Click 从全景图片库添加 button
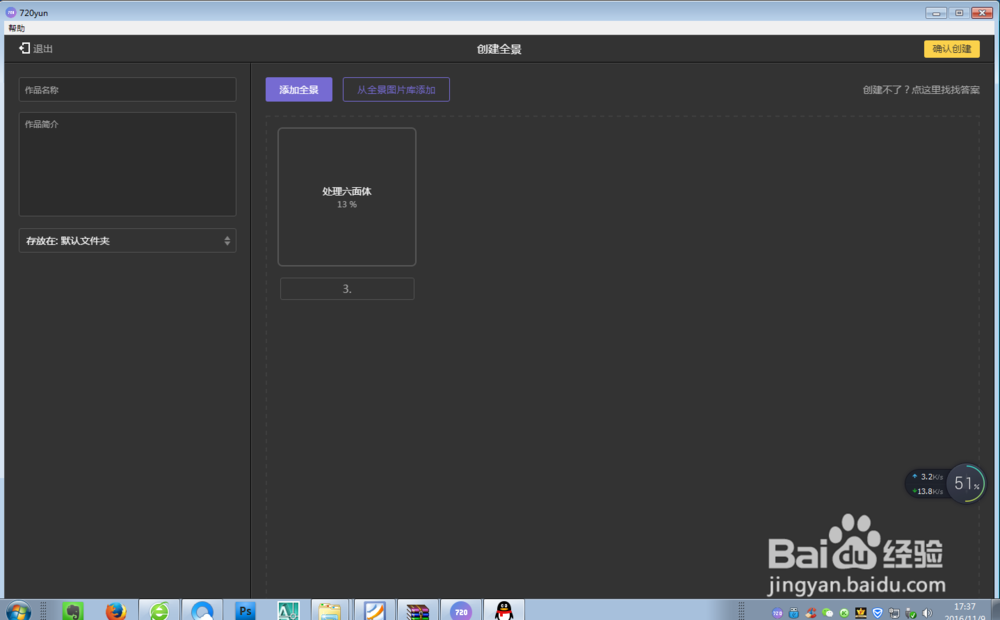1000x620 pixels. click(x=396, y=89)
